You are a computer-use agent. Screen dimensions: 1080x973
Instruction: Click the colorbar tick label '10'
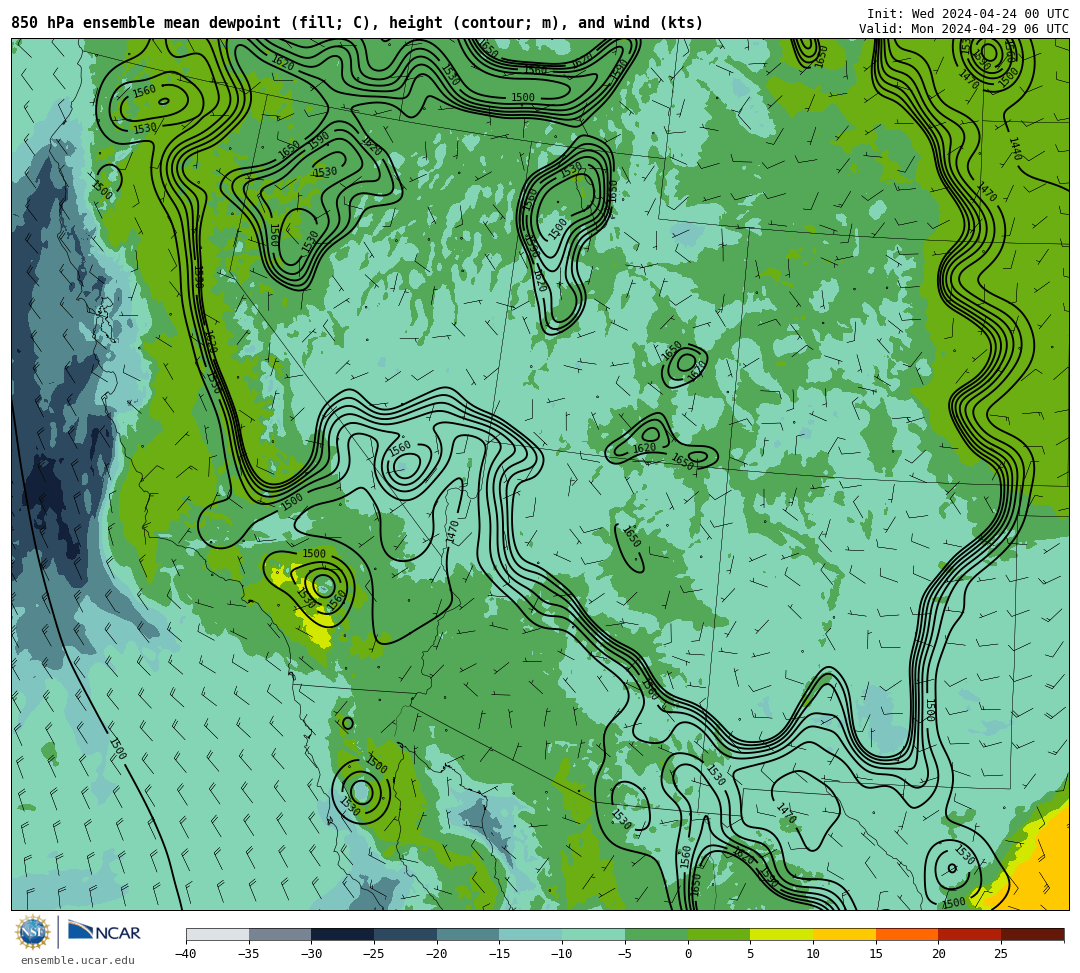point(813,954)
